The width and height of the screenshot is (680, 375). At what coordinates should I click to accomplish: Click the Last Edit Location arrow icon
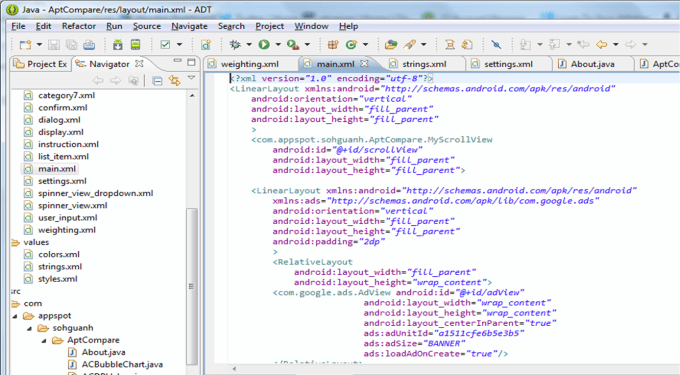pyautogui.click(x=583, y=45)
